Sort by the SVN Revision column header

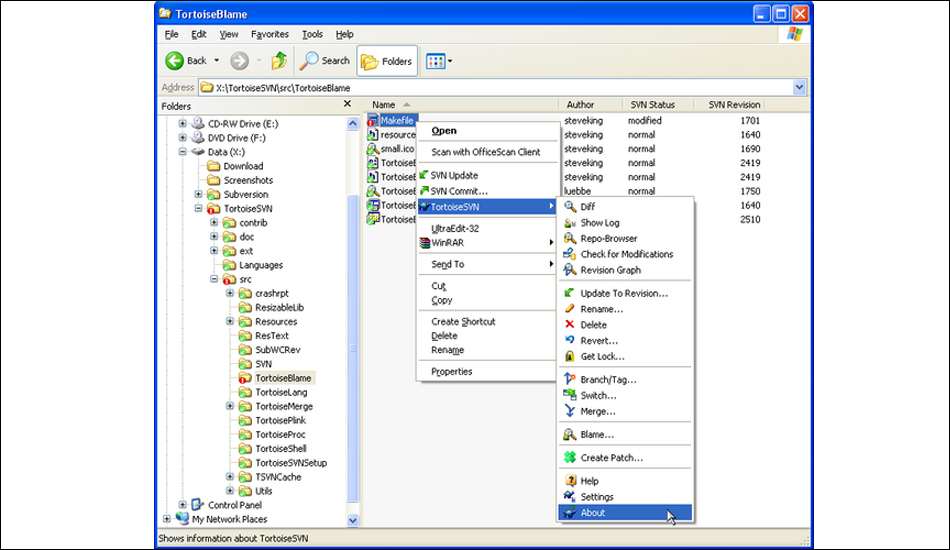(729, 105)
